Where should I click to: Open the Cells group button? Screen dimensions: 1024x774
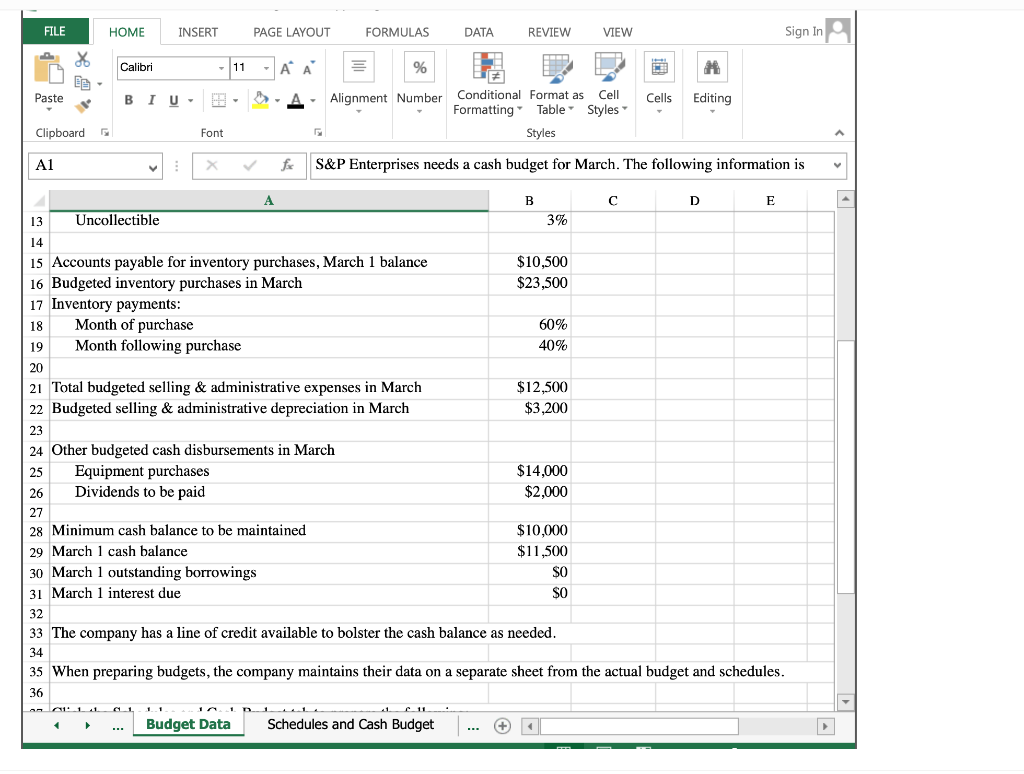click(659, 84)
